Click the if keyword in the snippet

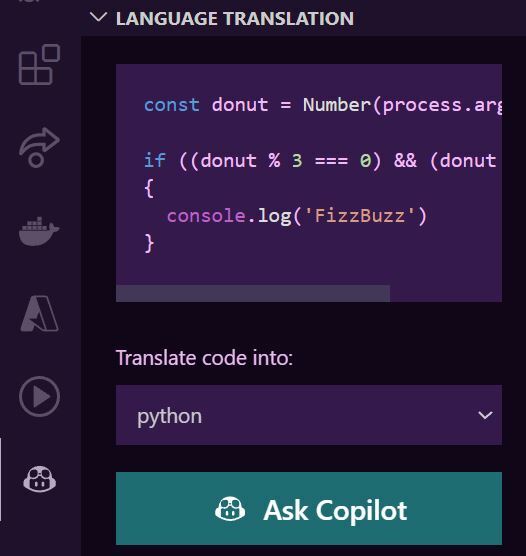(155, 160)
